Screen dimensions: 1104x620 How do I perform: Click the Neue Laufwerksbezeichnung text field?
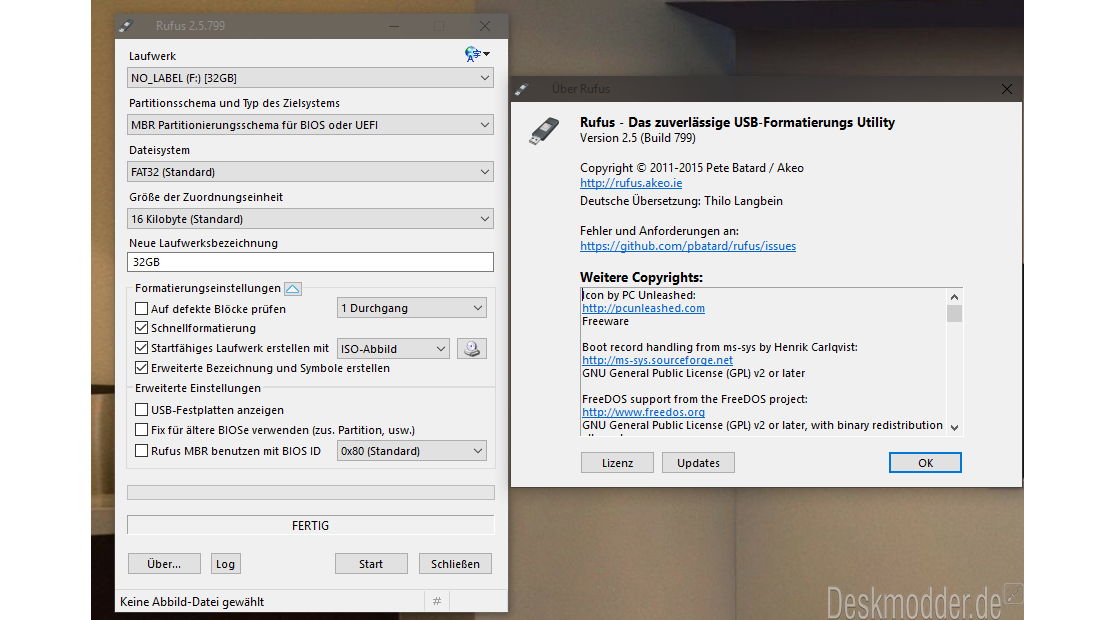click(x=310, y=262)
